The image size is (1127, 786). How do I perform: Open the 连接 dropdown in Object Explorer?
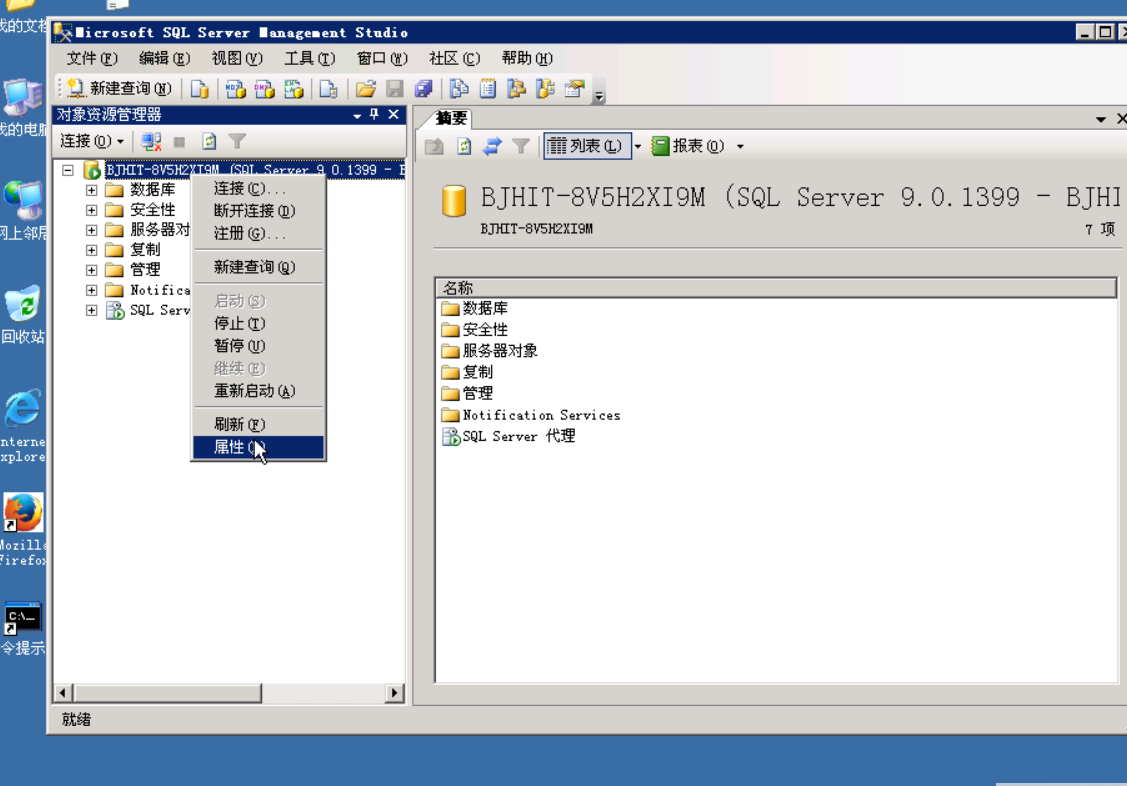pyautogui.click(x=92, y=142)
